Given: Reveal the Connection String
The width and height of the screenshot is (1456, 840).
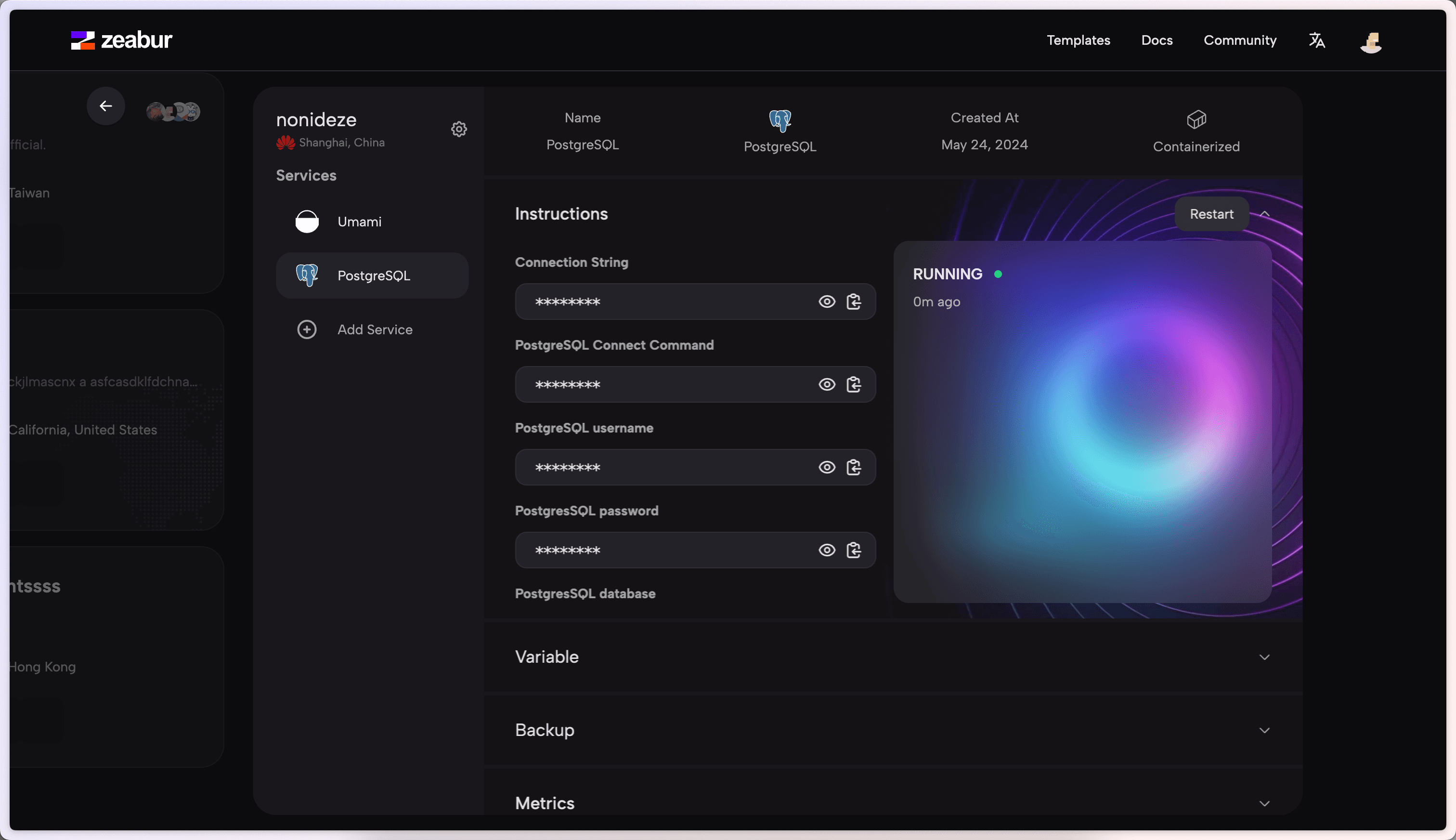Looking at the screenshot, I should [827, 302].
